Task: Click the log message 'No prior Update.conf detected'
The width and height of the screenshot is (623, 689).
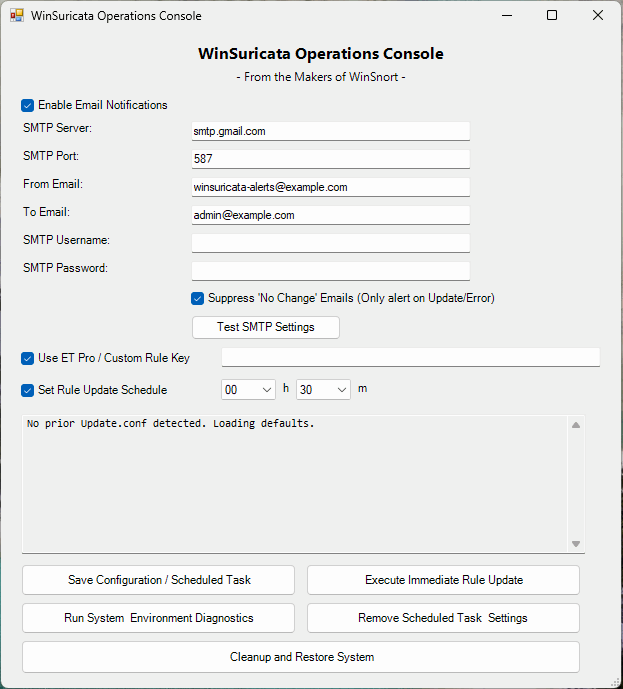Action: click(170, 424)
